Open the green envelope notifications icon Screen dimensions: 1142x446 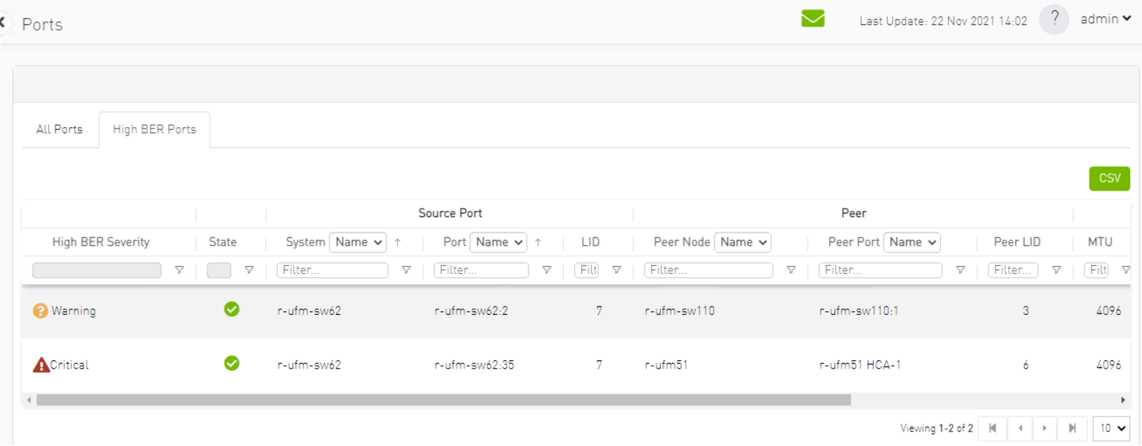tap(812, 19)
